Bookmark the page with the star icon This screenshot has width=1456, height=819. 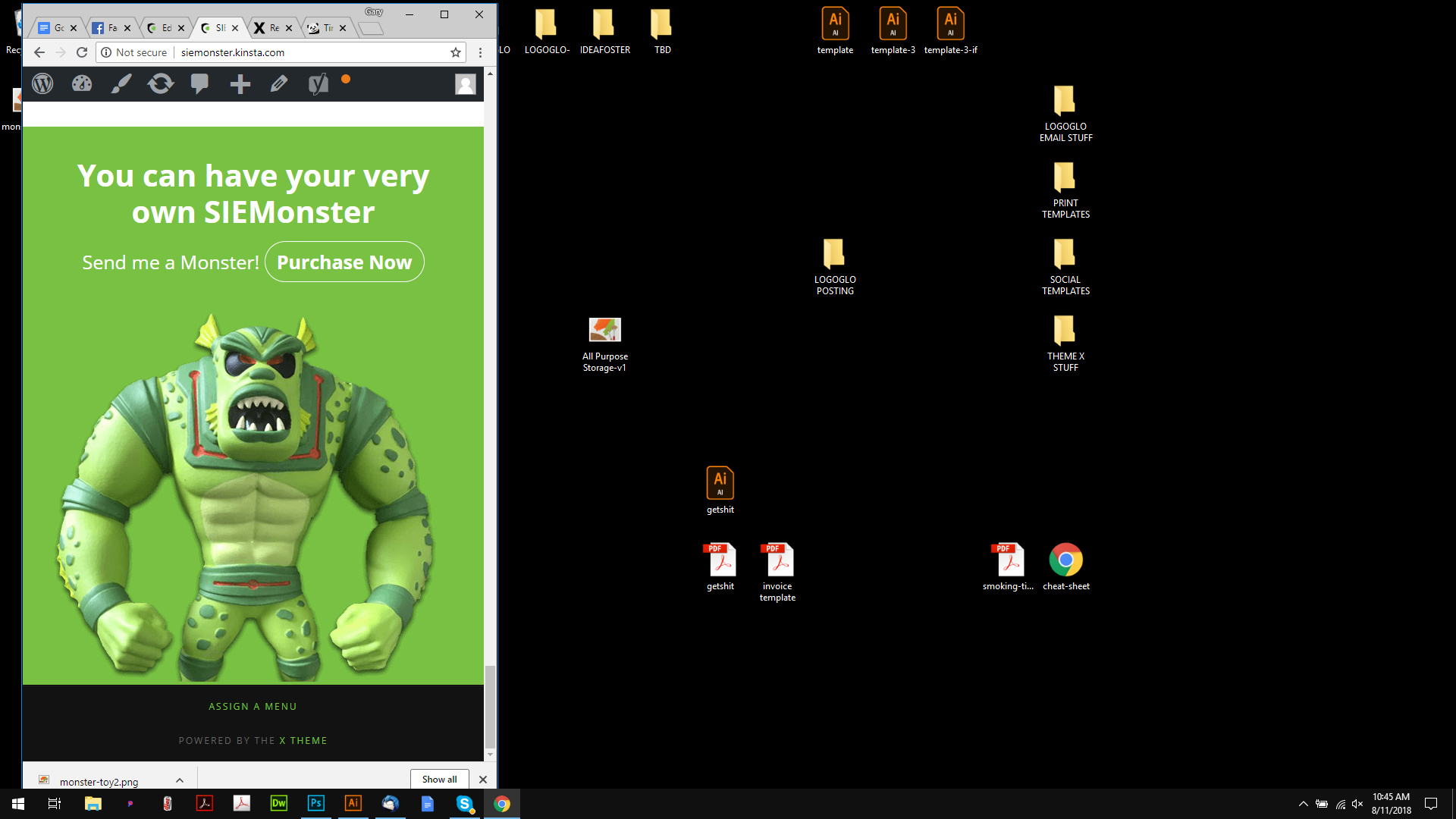tap(455, 52)
